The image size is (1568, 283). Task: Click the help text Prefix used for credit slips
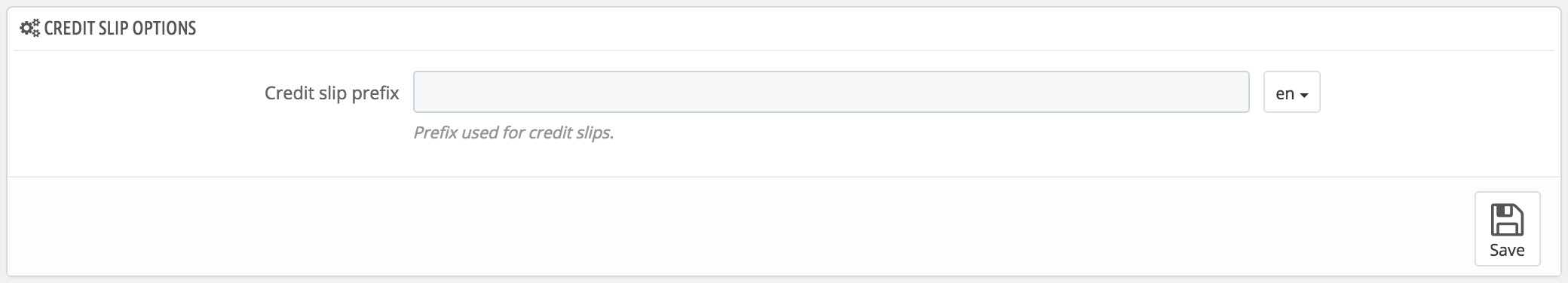[513, 132]
